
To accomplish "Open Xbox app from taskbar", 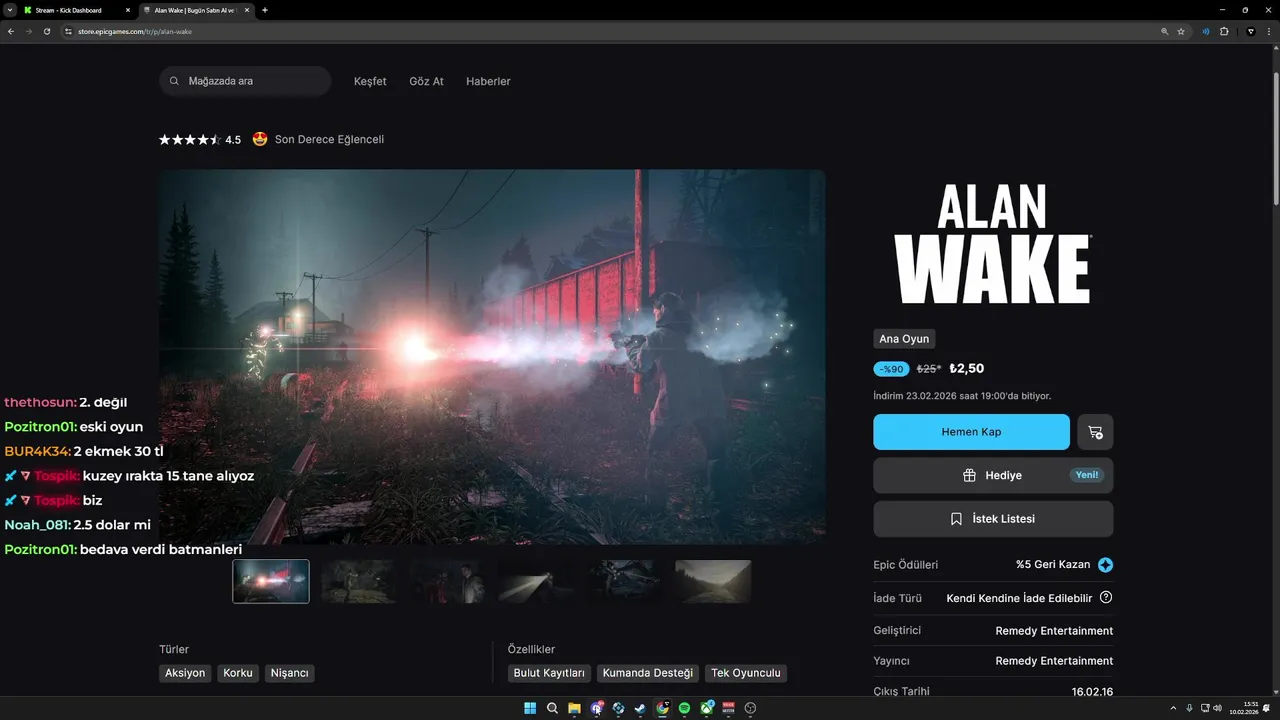I will click(706, 708).
